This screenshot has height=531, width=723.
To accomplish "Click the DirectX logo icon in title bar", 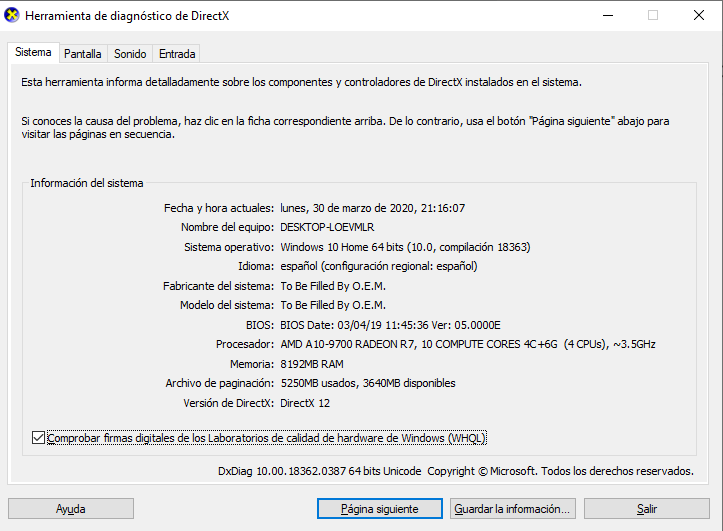I will point(12,15).
